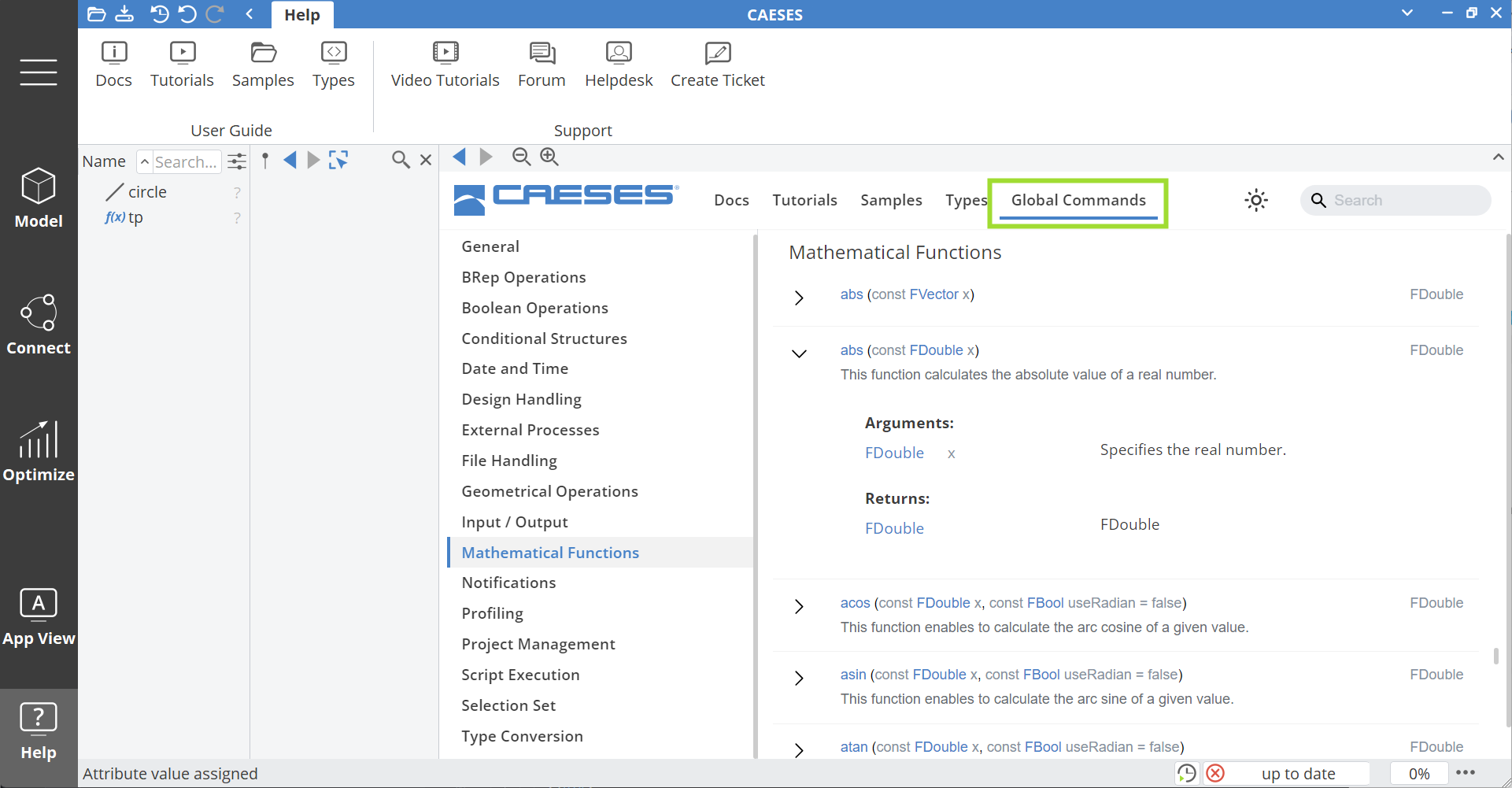
Task: Toggle light/dark theme with sun icon
Action: pos(1256,200)
